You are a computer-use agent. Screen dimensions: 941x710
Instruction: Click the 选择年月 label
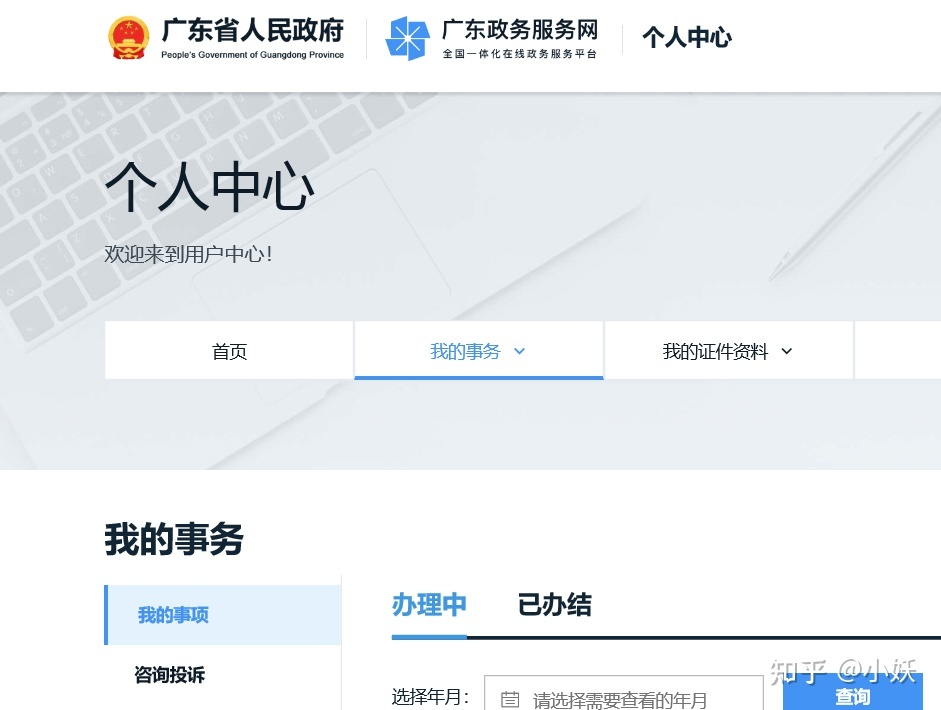[x=430, y=697]
